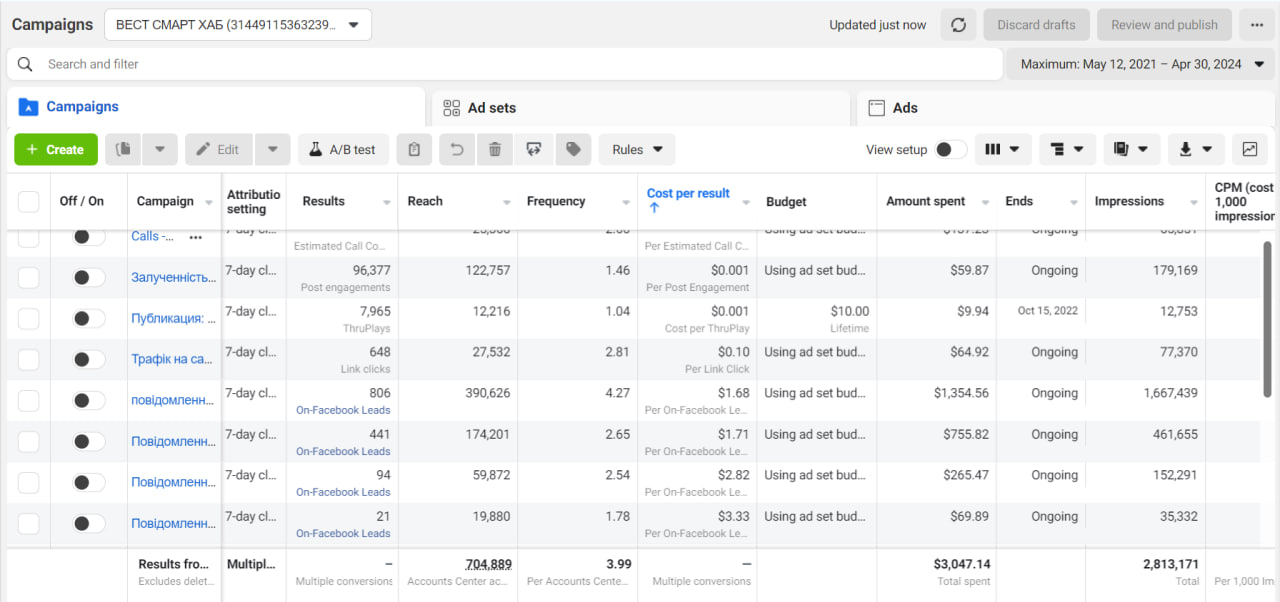Click the duplicate campaign icon

tap(123, 150)
